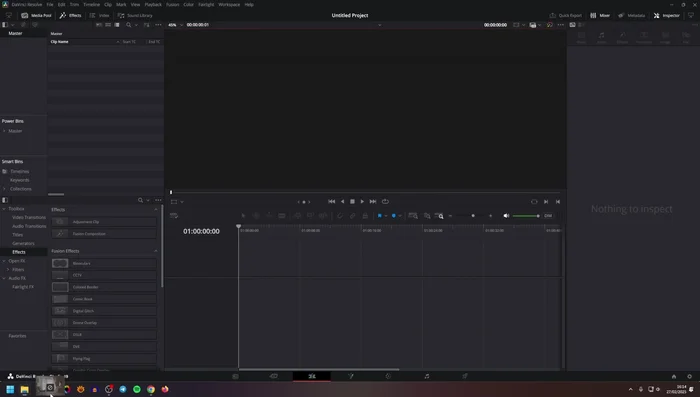Click the effects library search icon
Image resolution: width=700 pixels, height=397 pixels.
tap(140, 200)
